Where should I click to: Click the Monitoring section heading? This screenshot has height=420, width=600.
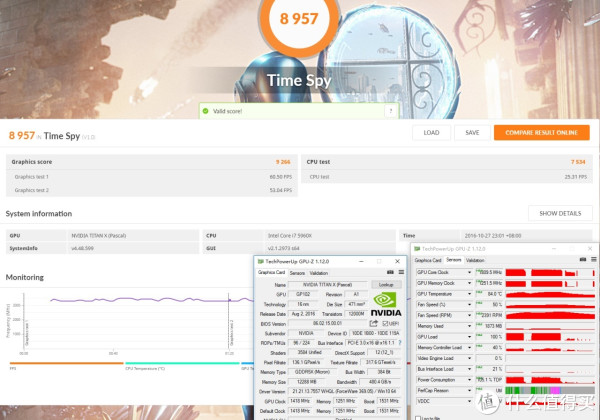click(x=24, y=277)
